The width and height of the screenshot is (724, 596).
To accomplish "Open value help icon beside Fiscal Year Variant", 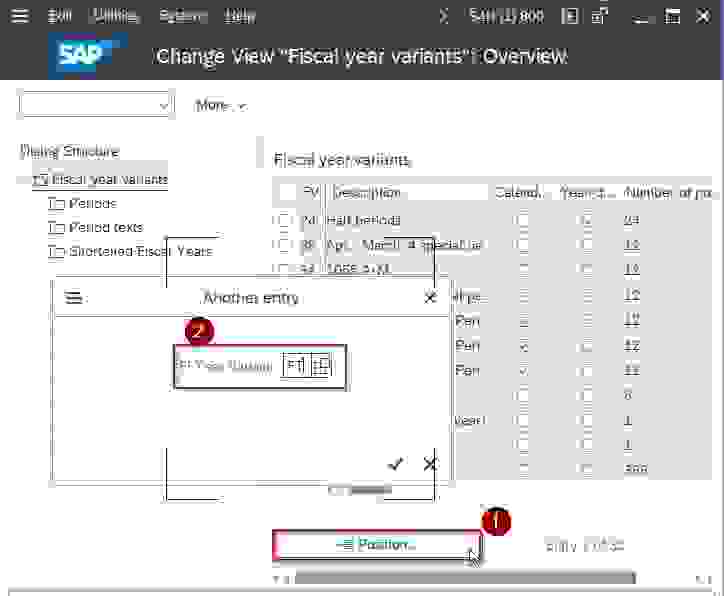I will (321, 366).
